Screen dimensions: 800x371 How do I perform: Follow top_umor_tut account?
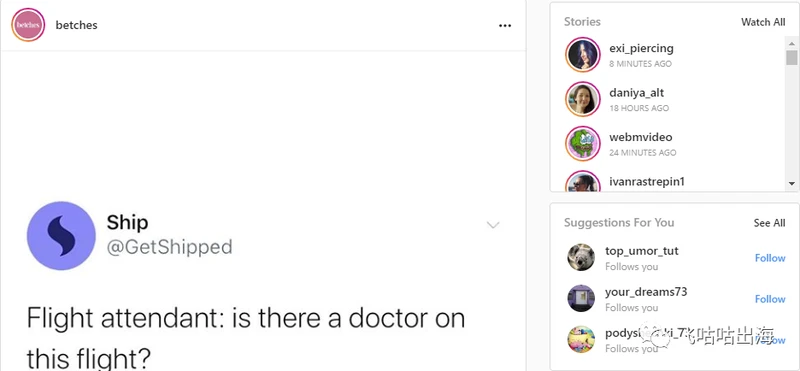[770, 258]
